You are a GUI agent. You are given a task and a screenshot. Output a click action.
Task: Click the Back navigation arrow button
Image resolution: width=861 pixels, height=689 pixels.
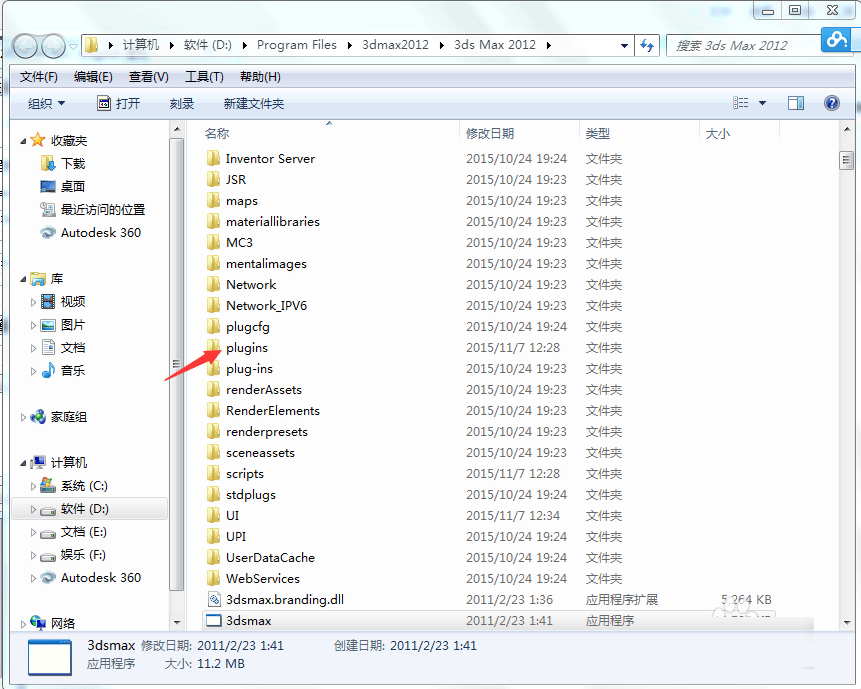coord(26,47)
